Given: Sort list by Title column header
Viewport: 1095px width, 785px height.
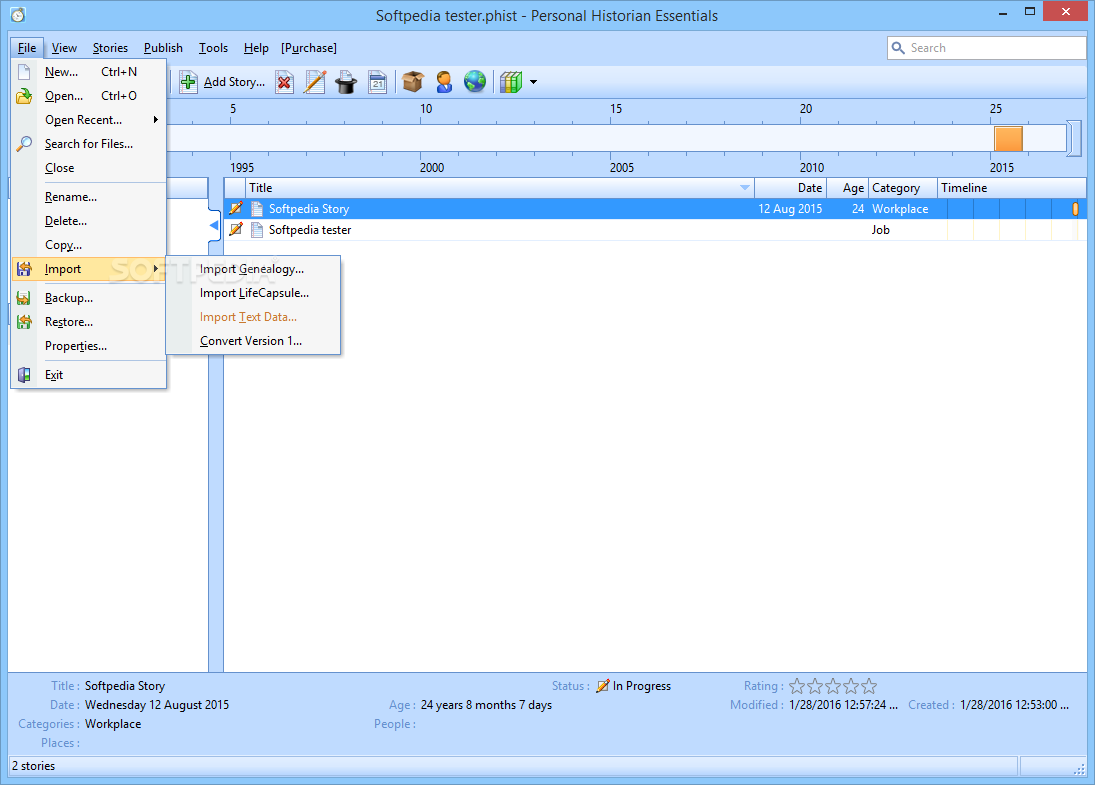Looking at the screenshot, I should pos(499,188).
